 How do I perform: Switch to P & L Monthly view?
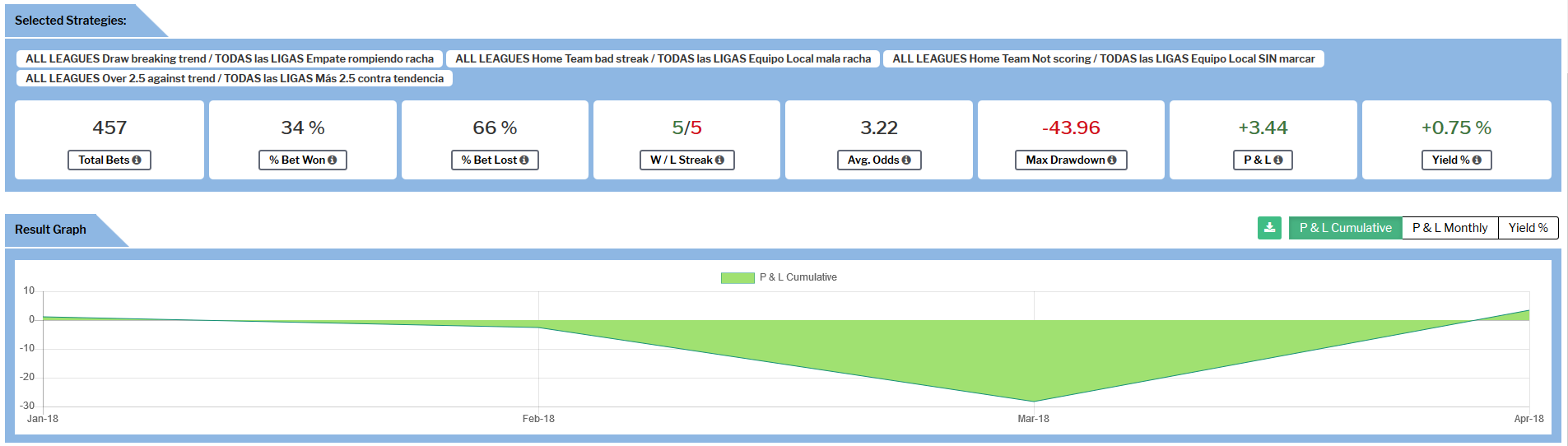1450,228
